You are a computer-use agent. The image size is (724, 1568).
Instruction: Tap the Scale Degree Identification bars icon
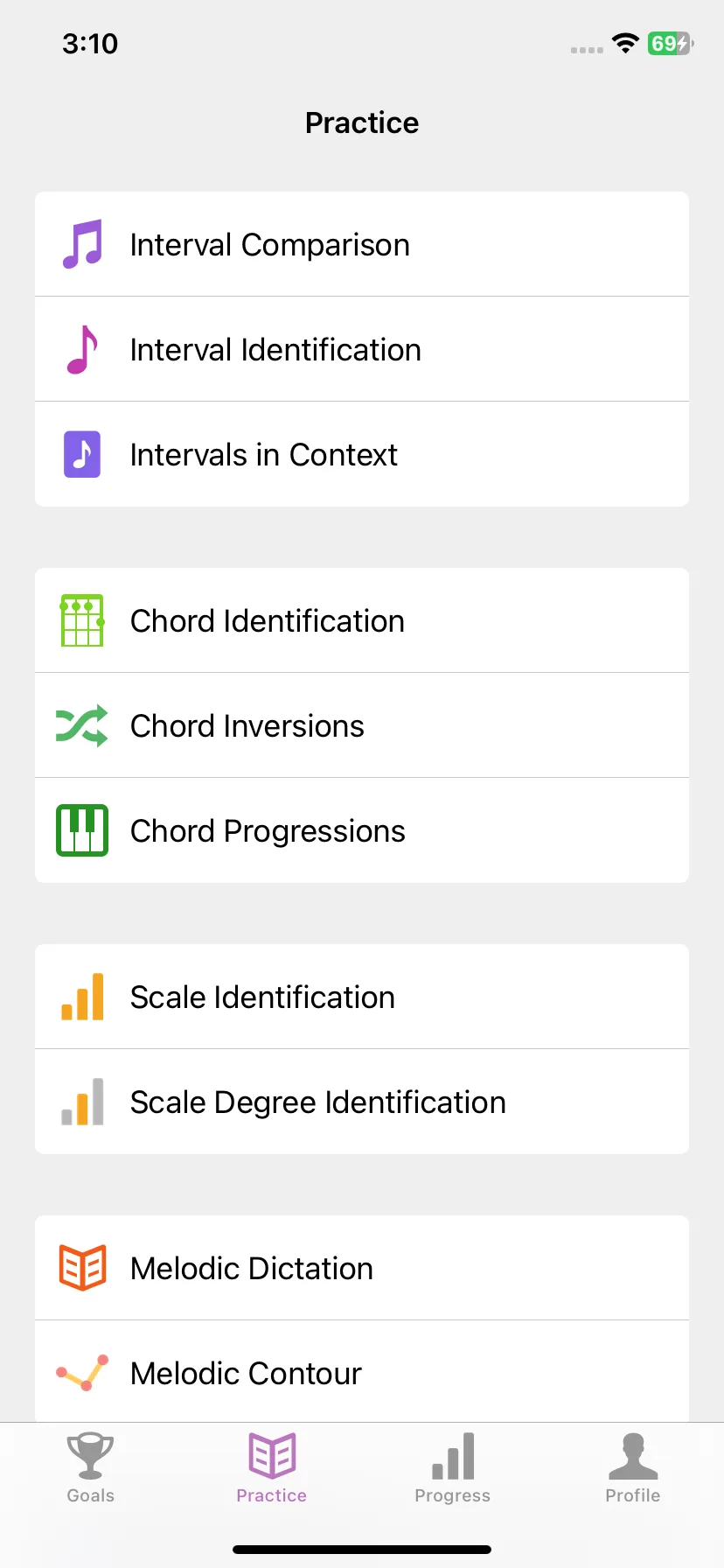tap(82, 1102)
